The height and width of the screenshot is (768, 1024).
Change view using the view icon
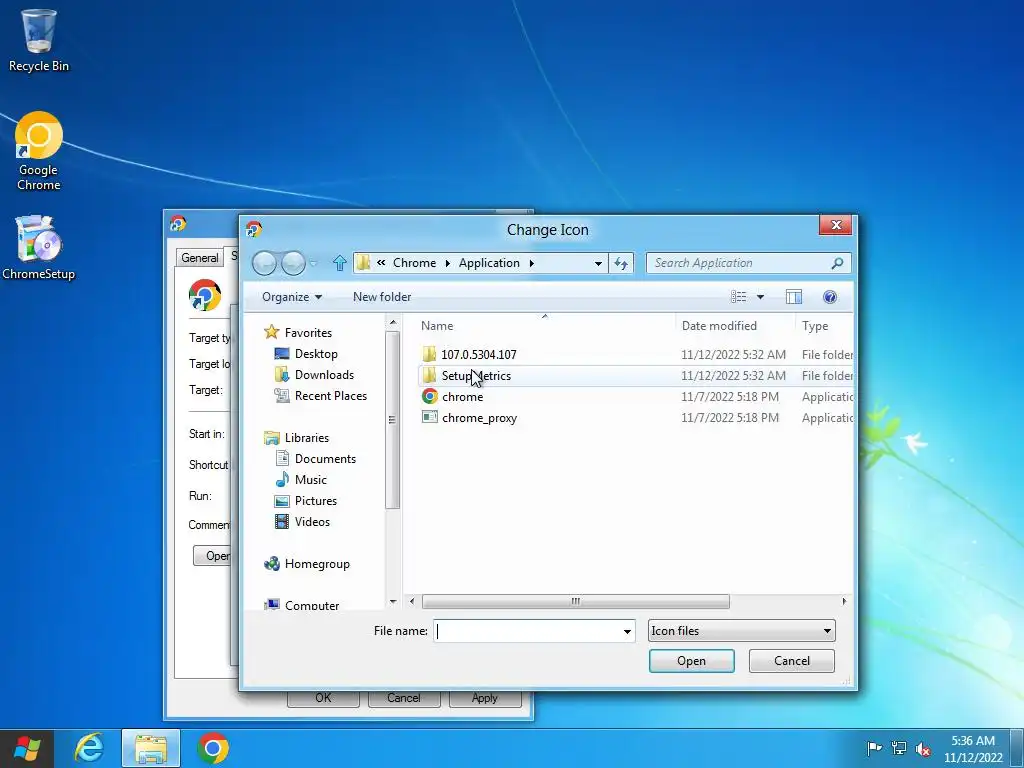click(x=739, y=297)
